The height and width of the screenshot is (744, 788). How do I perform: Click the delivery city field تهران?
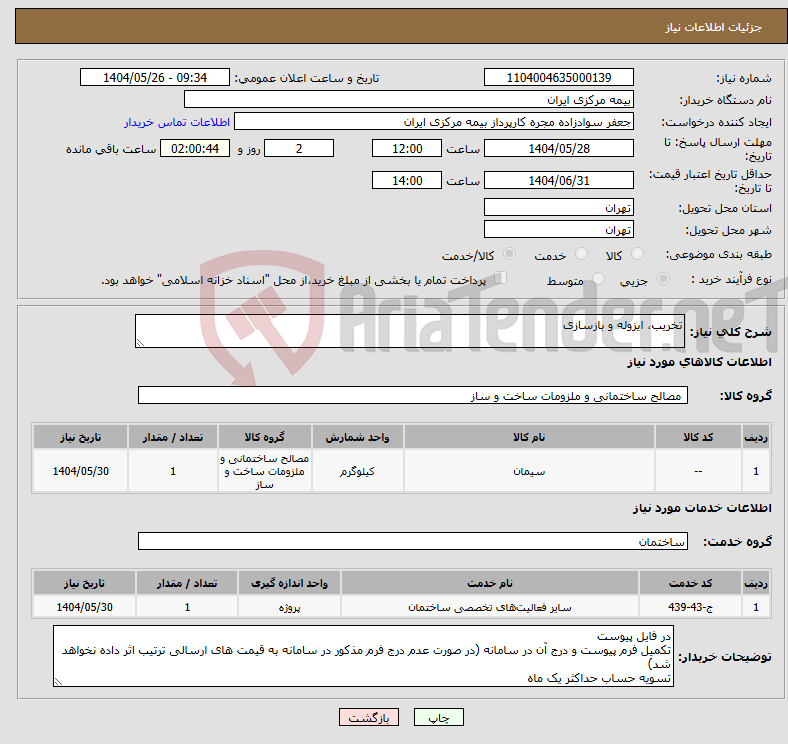coord(559,229)
